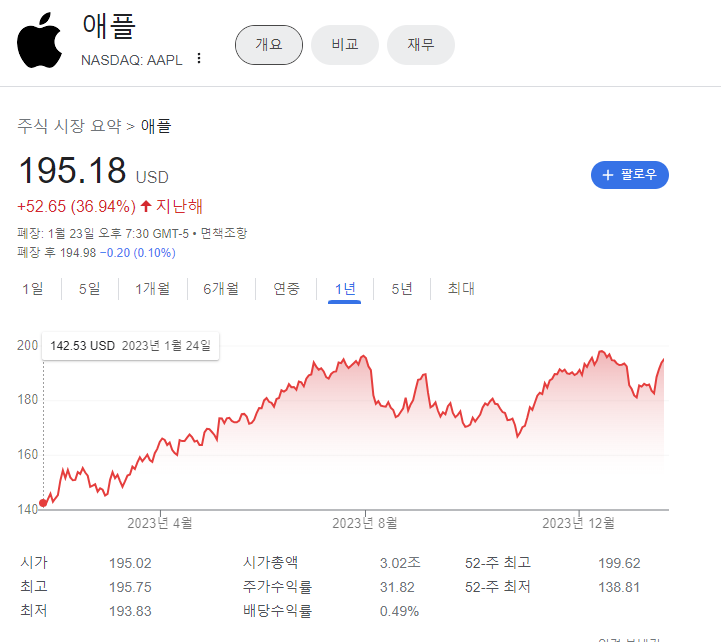Switch to the 비교 tab
The image size is (721, 642).
pos(345,45)
